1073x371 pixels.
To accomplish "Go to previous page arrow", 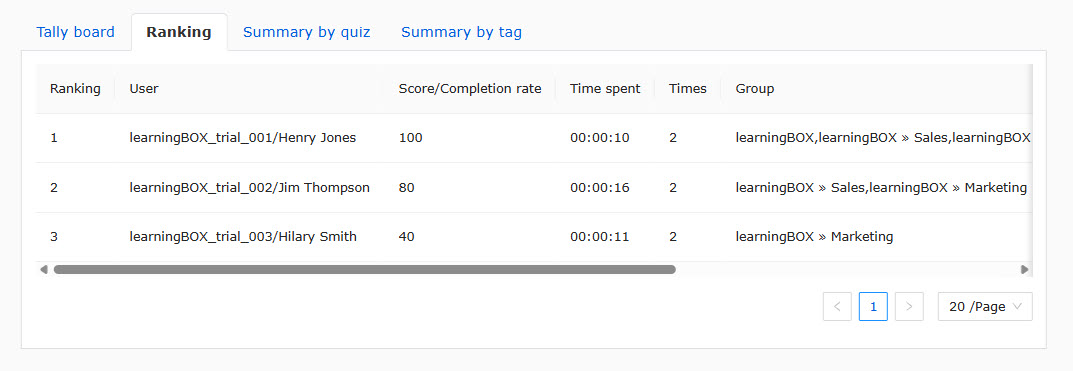I will 837,307.
